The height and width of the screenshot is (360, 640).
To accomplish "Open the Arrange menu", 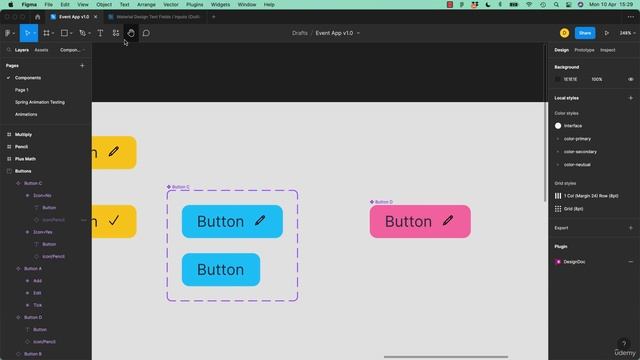I will [146, 4].
